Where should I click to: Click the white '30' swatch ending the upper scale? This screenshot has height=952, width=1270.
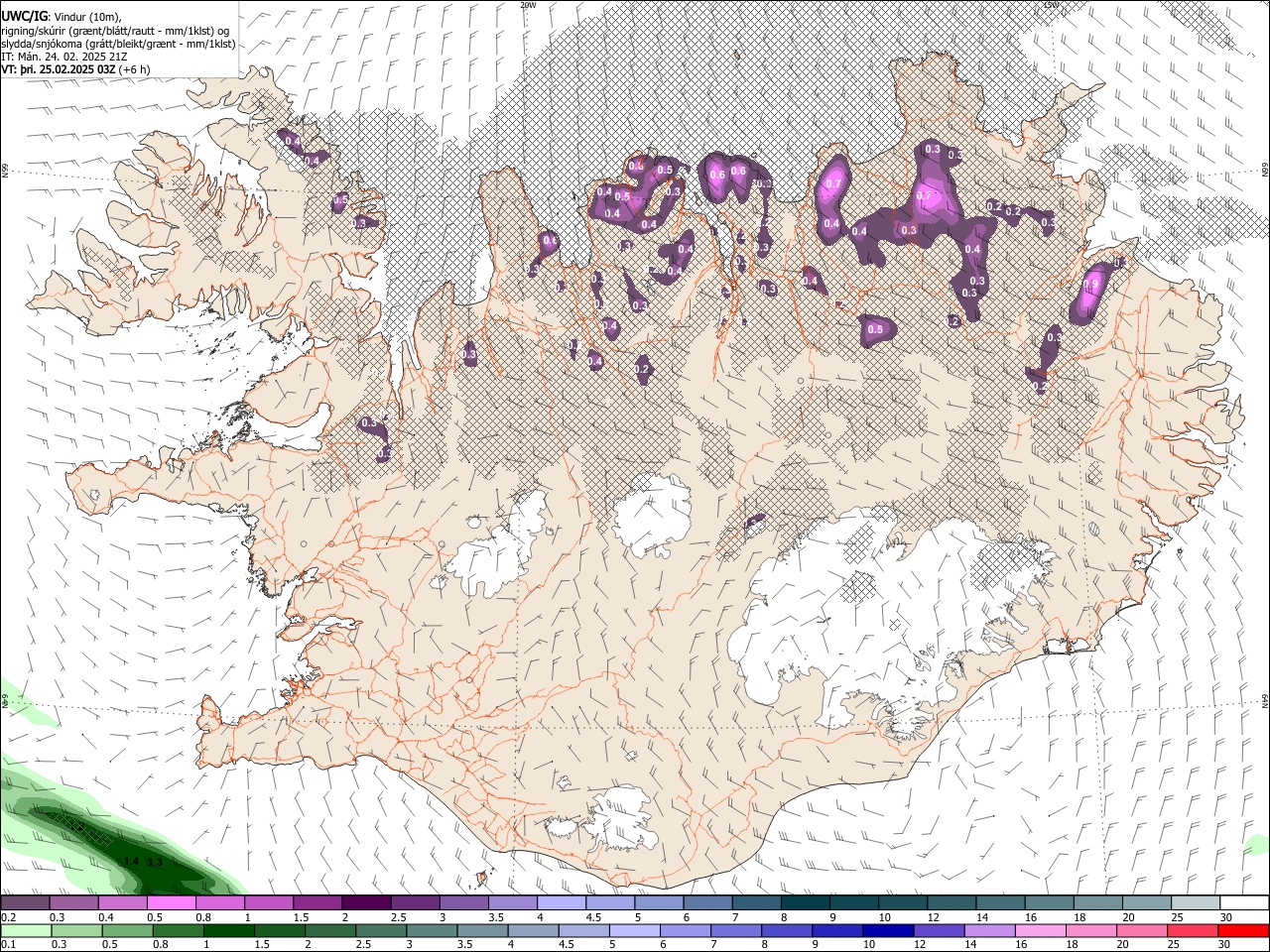[1244, 902]
